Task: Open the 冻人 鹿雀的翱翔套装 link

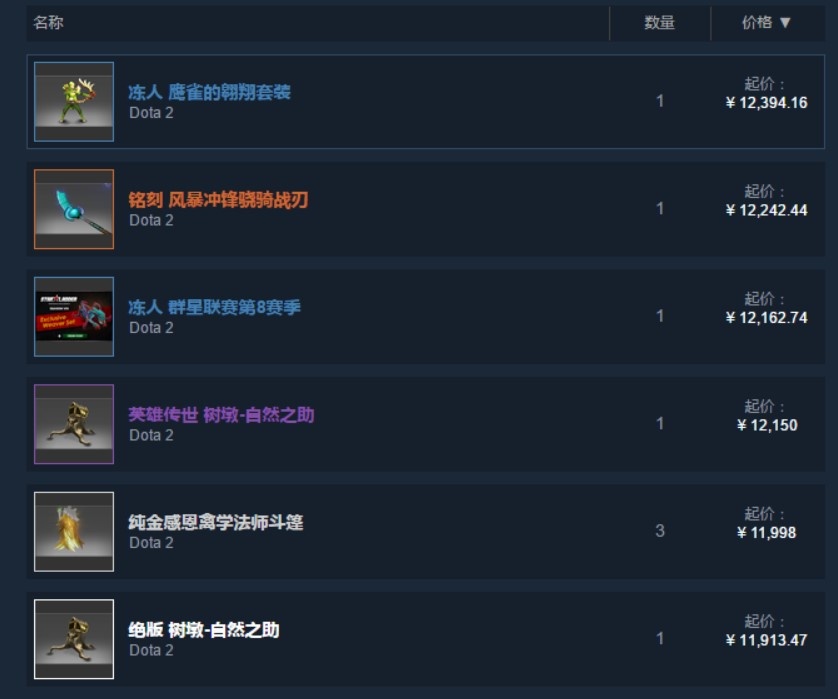Action: (210, 92)
